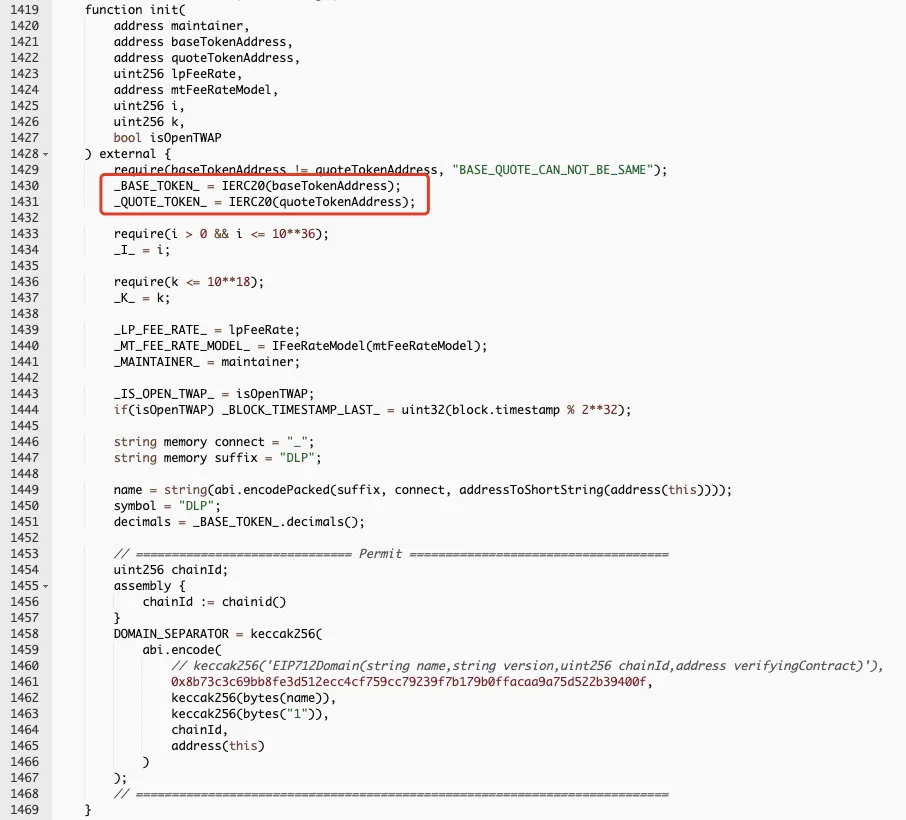Image resolution: width=906 pixels, height=820 pixels.
Task: Click the Permit comment divider line
Action: [x=391, y=554]
